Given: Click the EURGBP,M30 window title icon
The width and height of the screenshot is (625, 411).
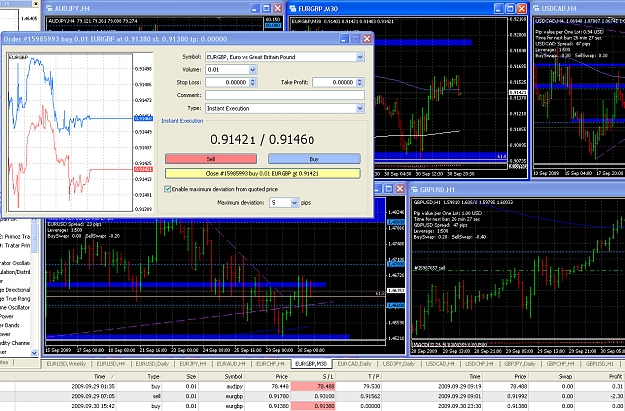Looking at the screenshot, I should (x=293, y=8).
